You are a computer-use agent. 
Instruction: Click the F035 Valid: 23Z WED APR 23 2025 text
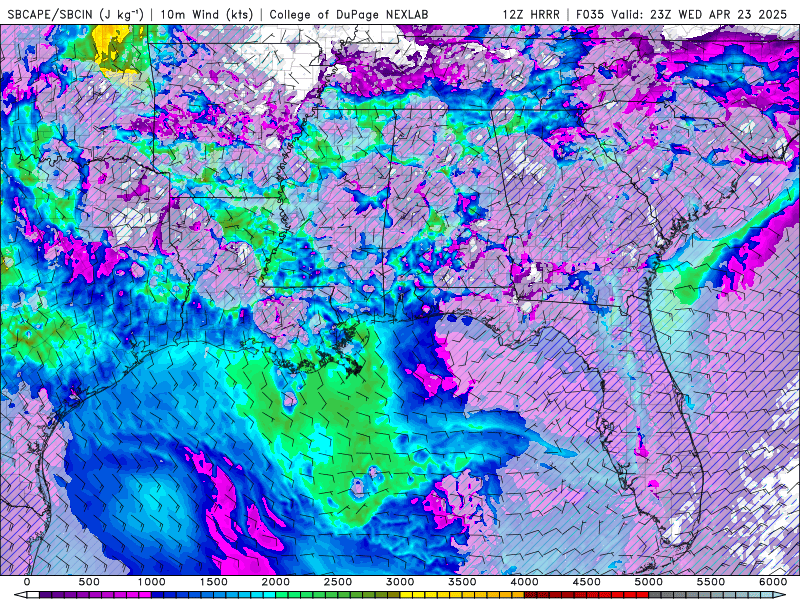[681, 14]
